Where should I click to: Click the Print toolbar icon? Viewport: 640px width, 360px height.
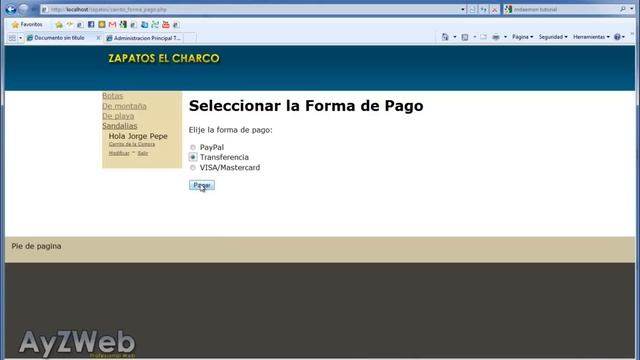[496, 37]
